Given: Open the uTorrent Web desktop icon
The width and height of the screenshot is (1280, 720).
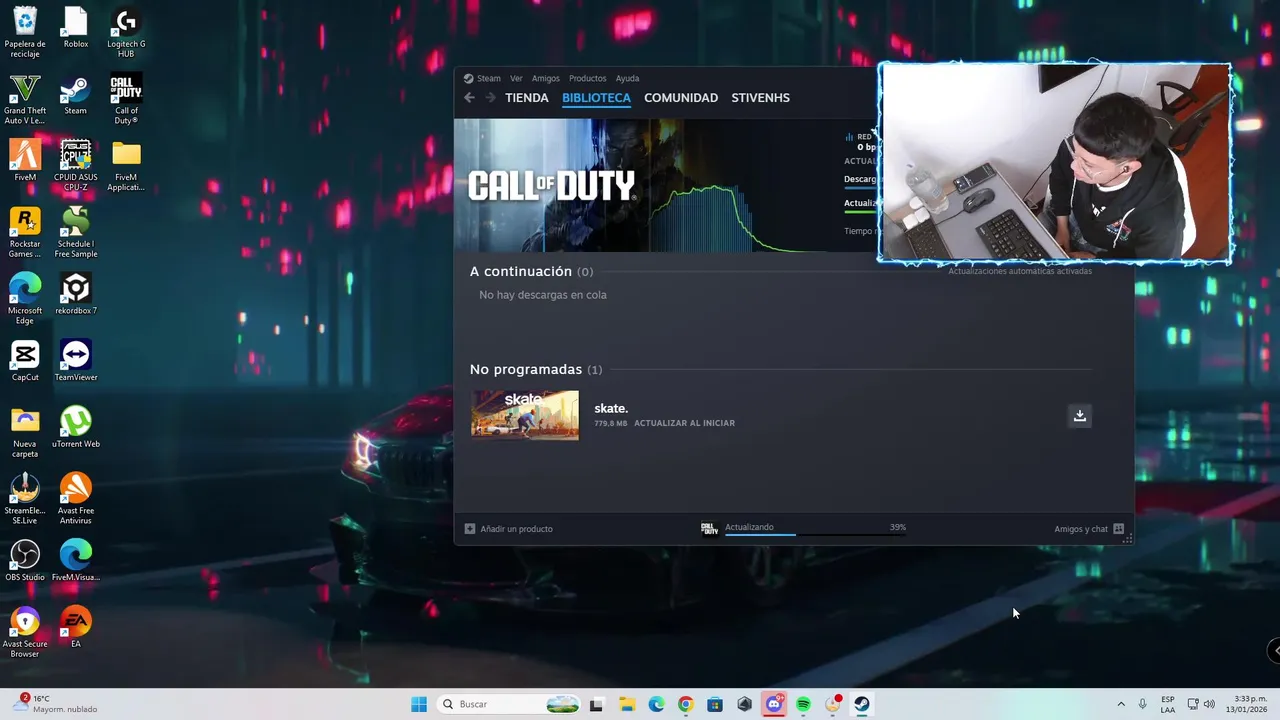Looking at the screenshot, I should click(x=75, y=428).
